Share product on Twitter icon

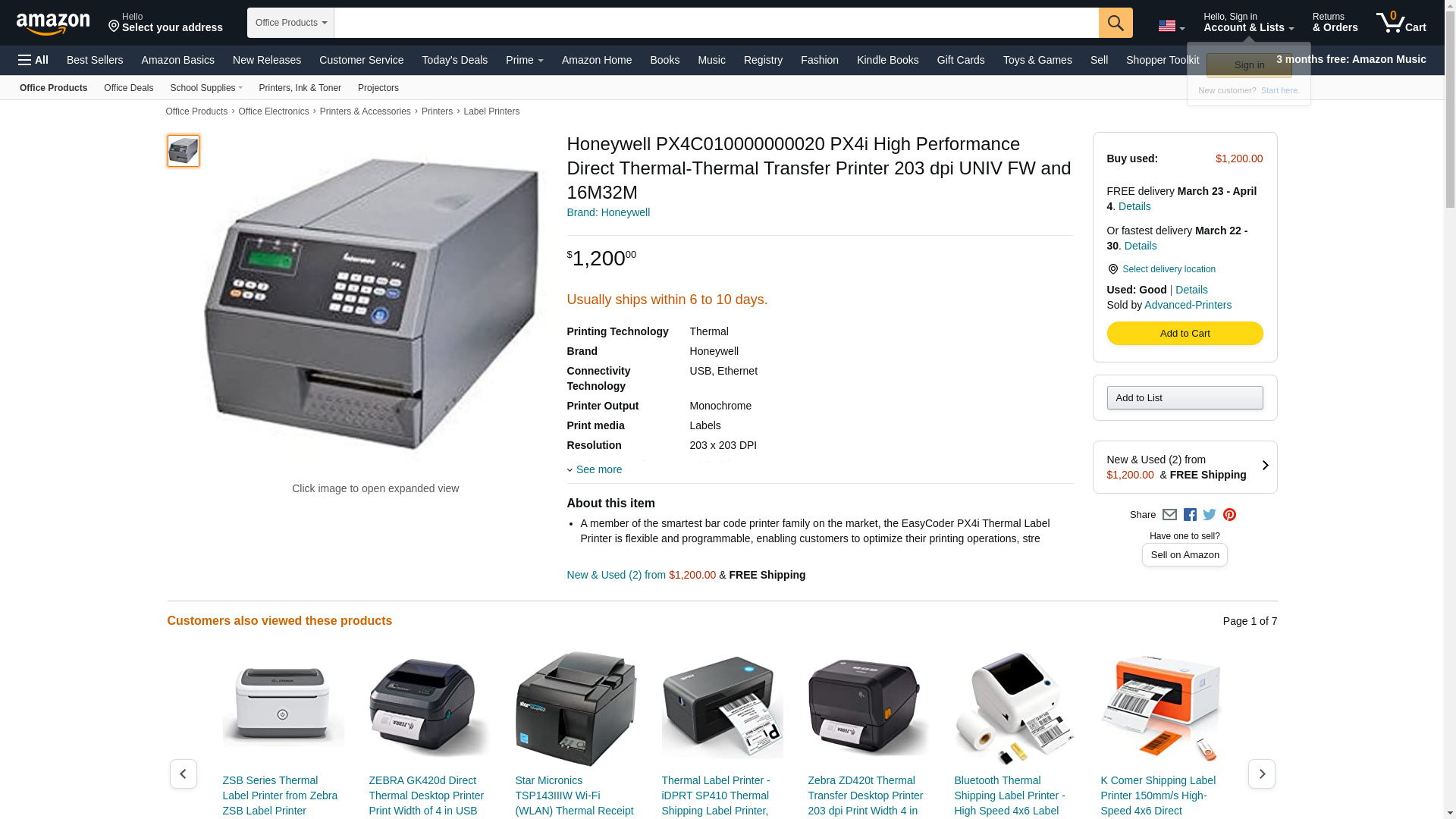tap(1210, 515)
